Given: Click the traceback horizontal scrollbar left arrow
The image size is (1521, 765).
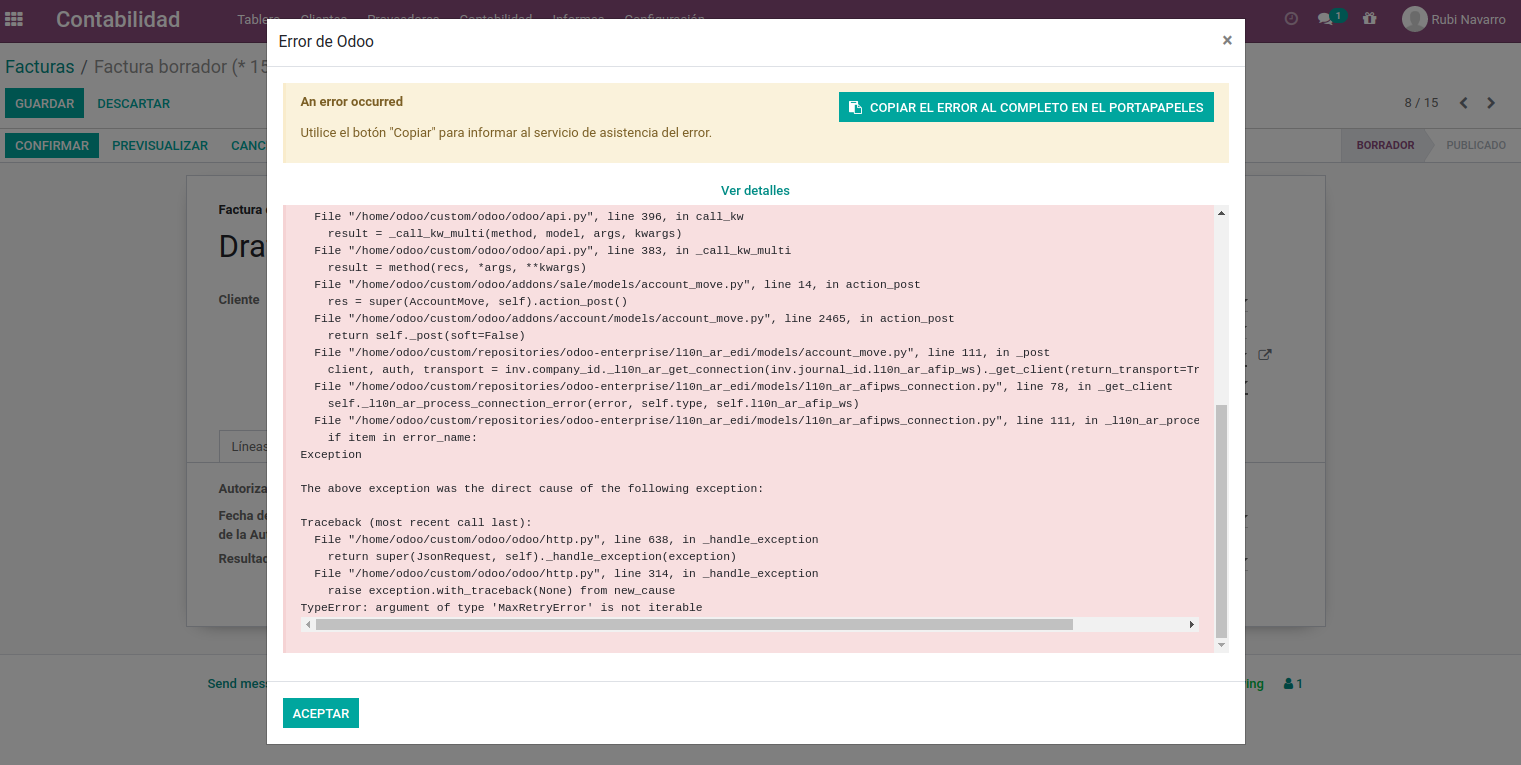Looking at the screenshot, I should tap(309, 625).
